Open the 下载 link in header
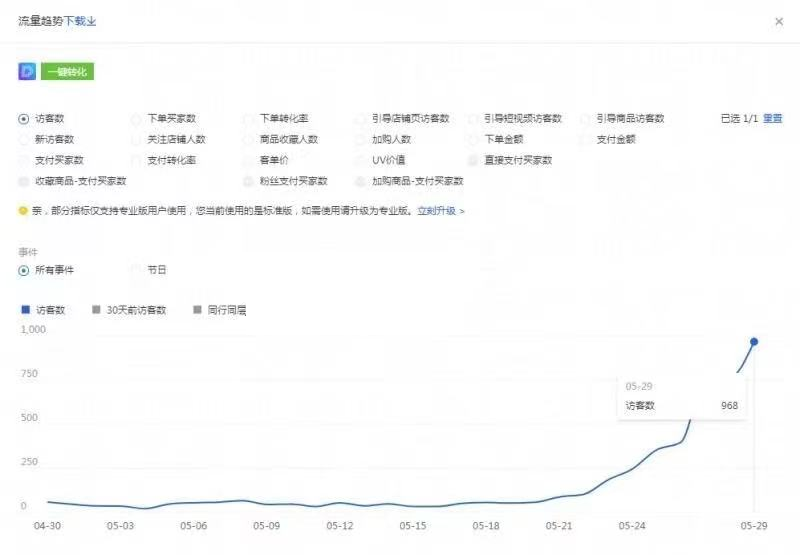Screen dimensions: 800x555 [80, 21]
